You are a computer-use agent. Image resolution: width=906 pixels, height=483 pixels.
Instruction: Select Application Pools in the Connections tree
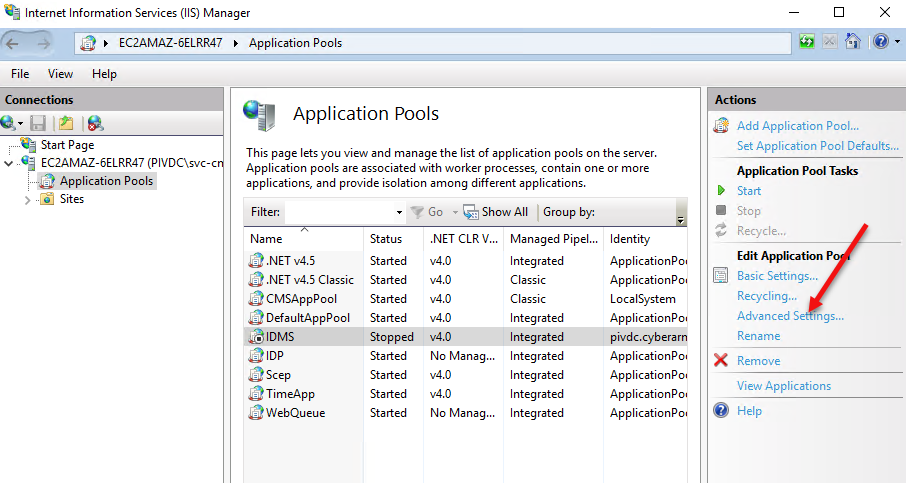(106, 181)
